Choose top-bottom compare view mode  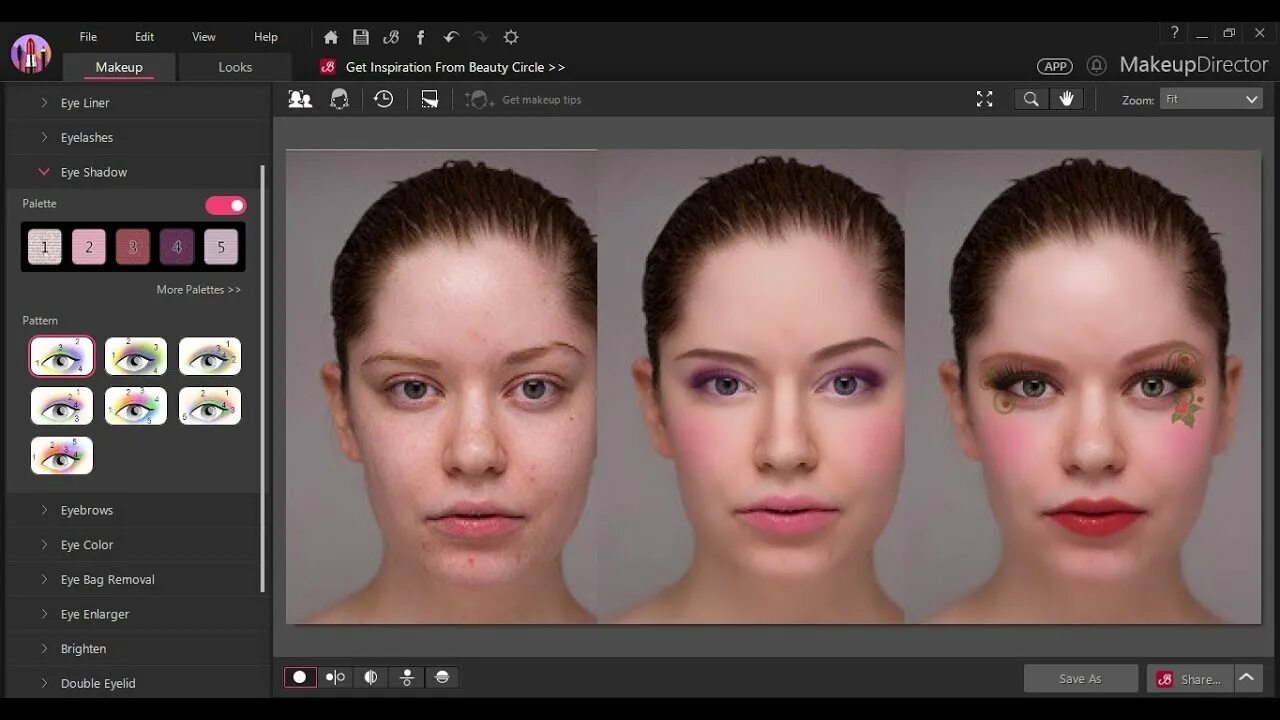click(406, 677)
